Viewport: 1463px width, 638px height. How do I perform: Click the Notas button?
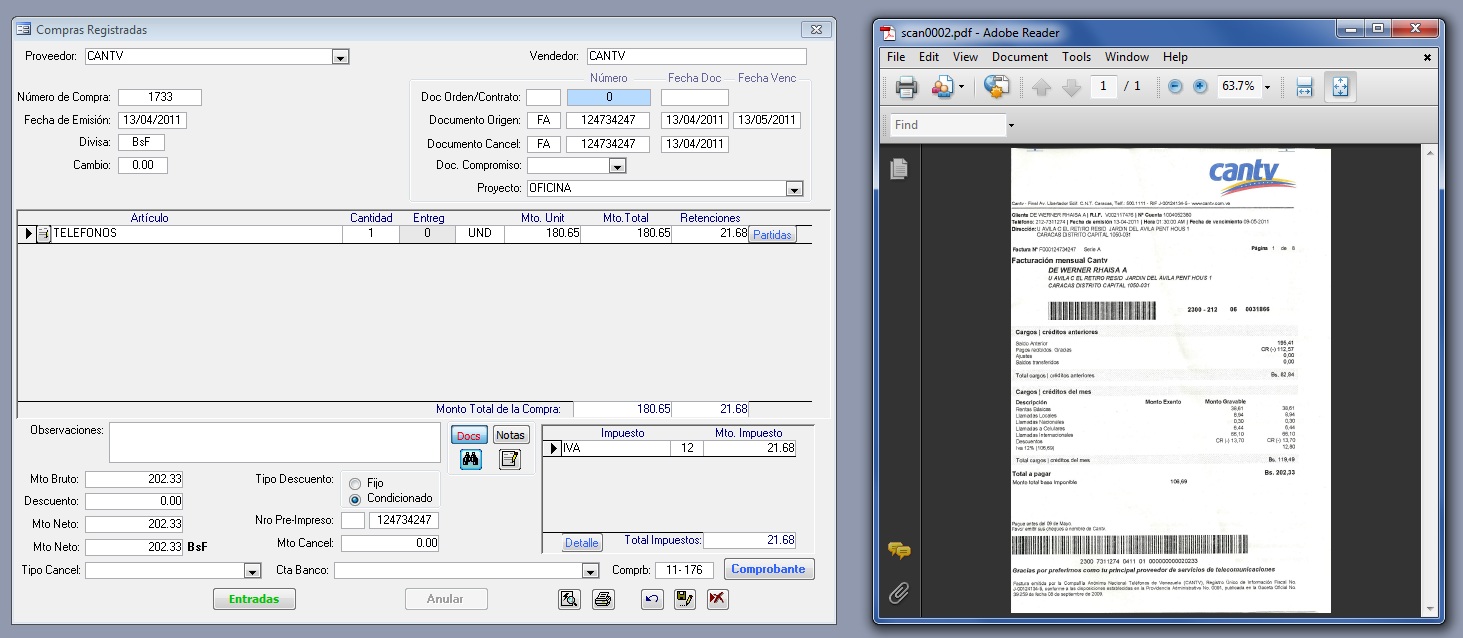tap(511, 435)
